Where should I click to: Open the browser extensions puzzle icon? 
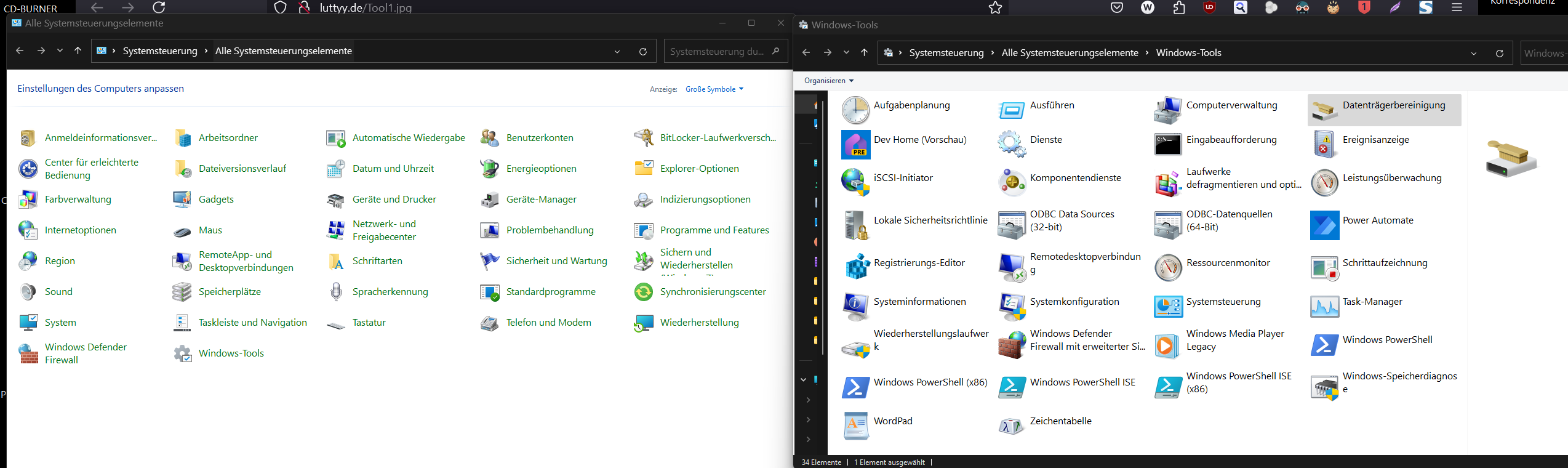click(1179, 7)
